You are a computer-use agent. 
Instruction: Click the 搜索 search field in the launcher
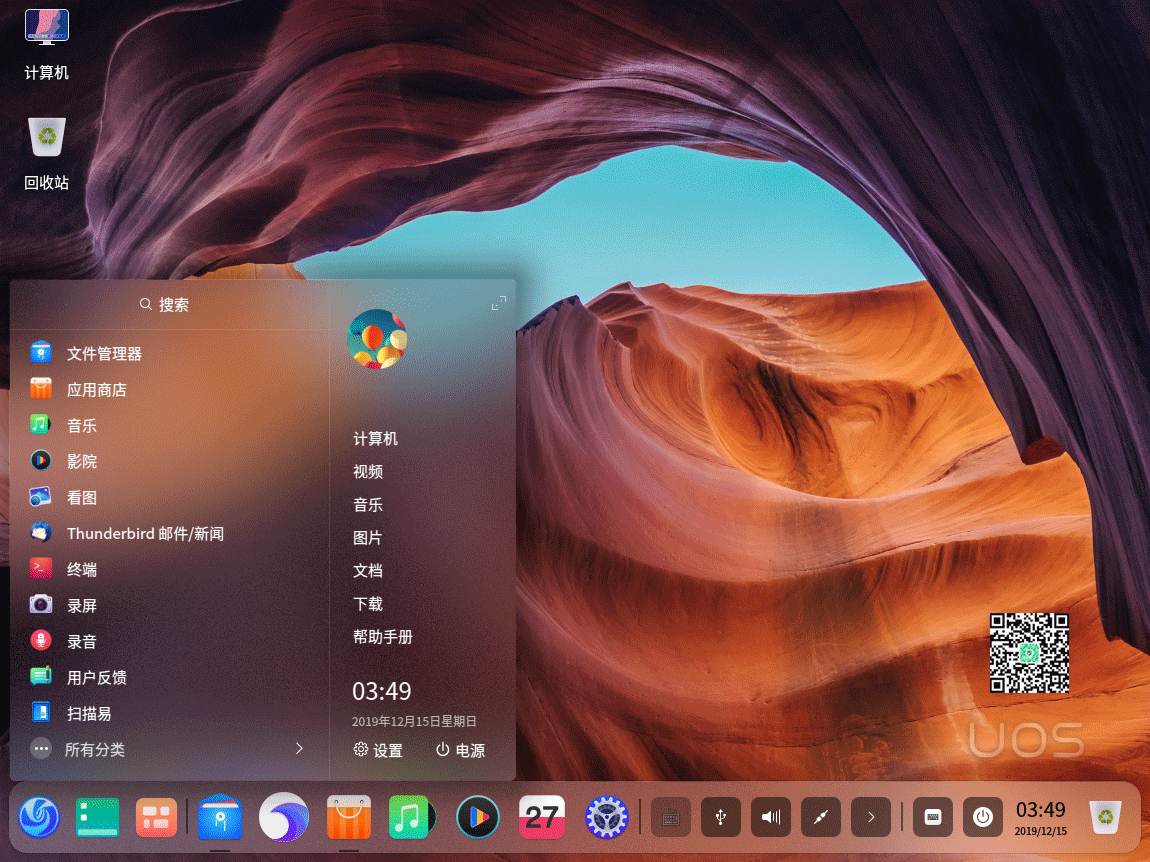[x=165, y=304]
